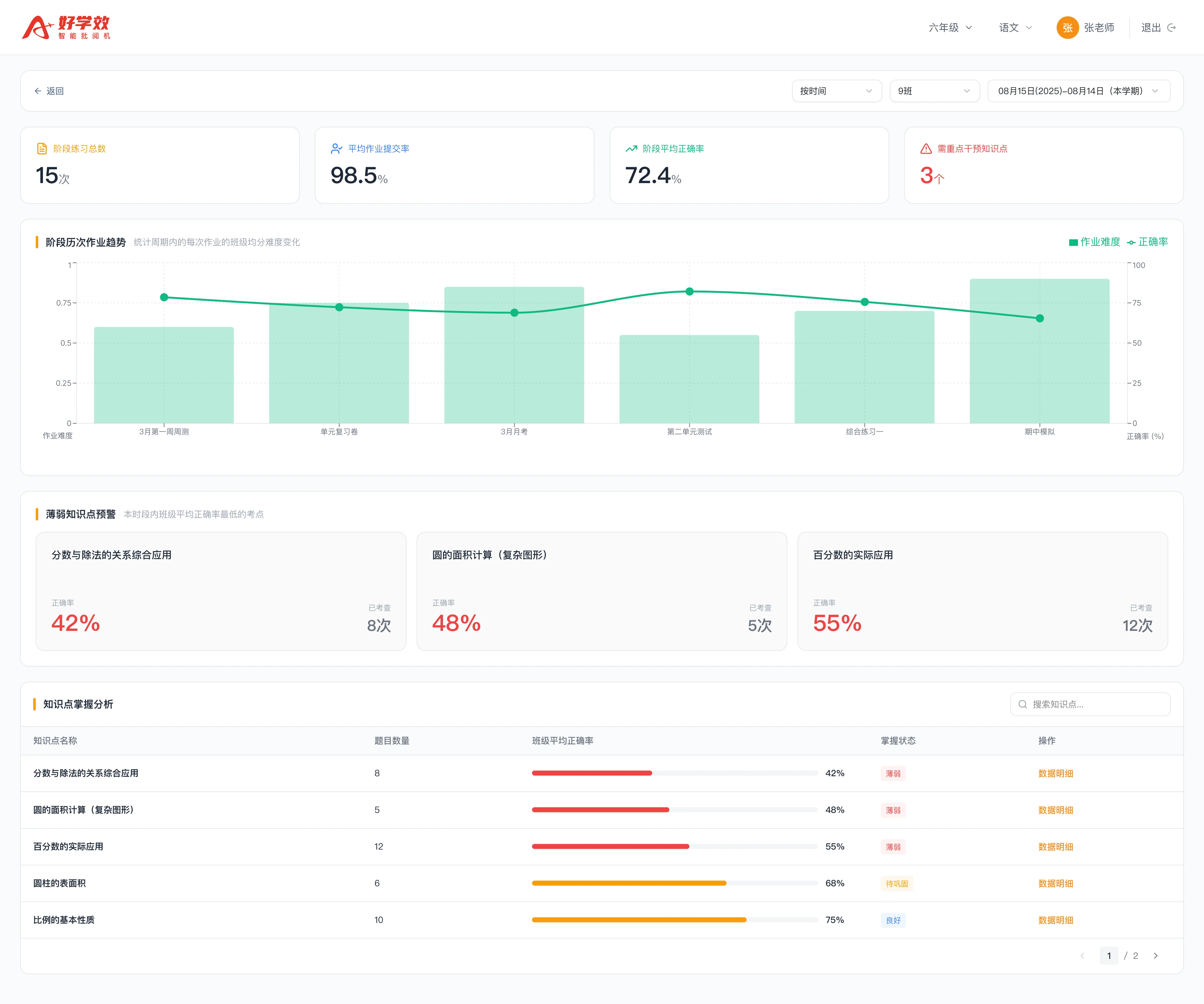Expand the 按时间 selector
1204x1004 pixels.
coord(837,91)
